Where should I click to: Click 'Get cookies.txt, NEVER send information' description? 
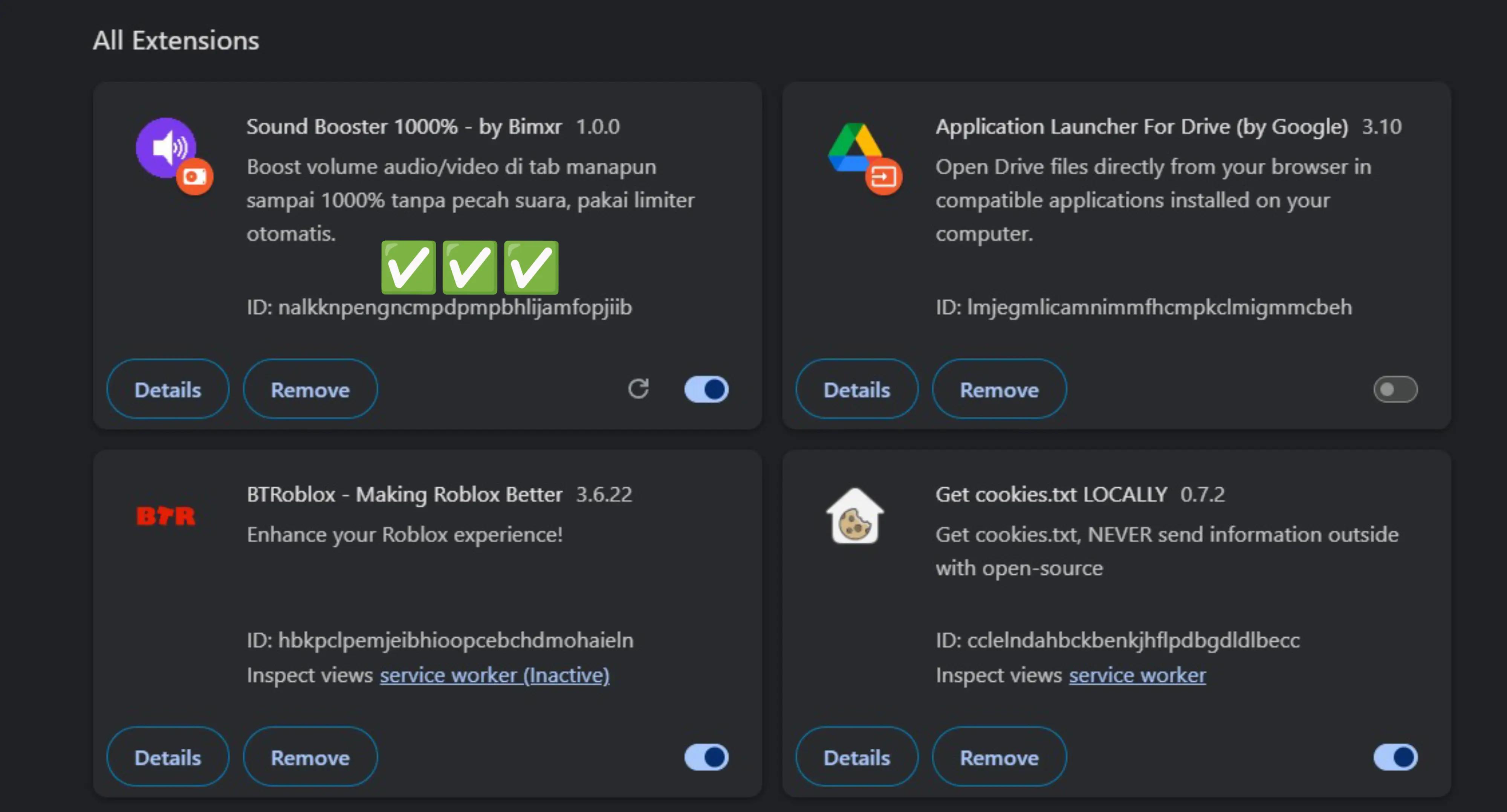point(1167,551)
